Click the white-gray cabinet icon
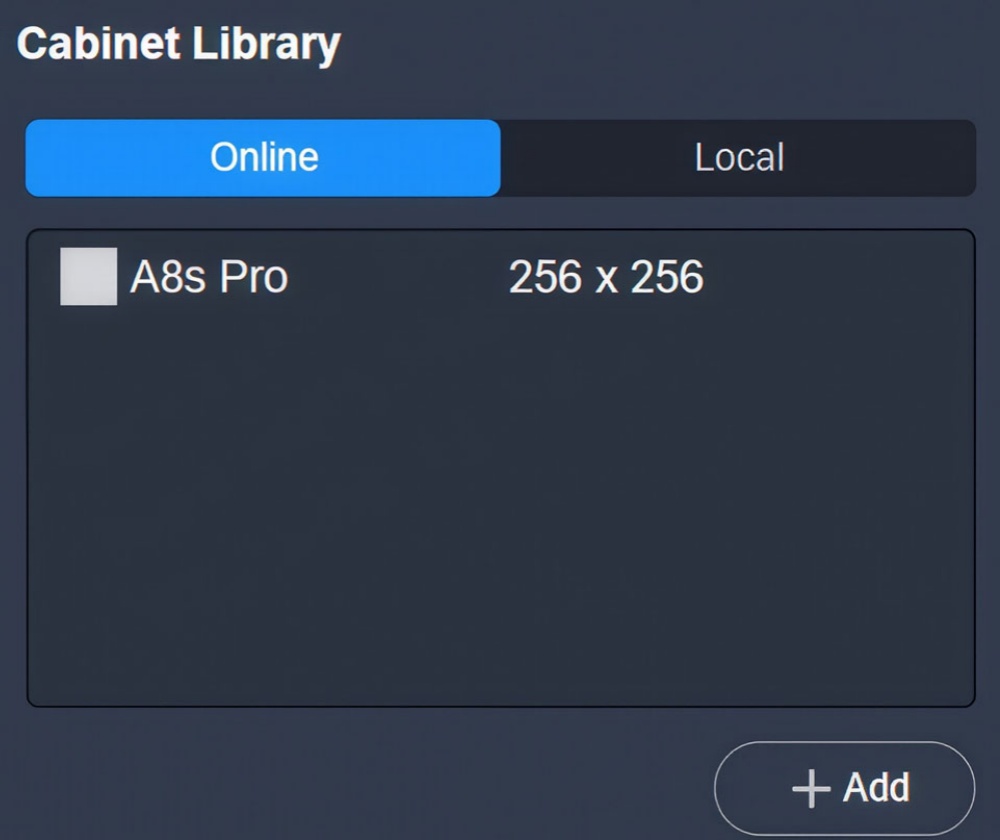1000x840 pixels. (x=88, y=277)
